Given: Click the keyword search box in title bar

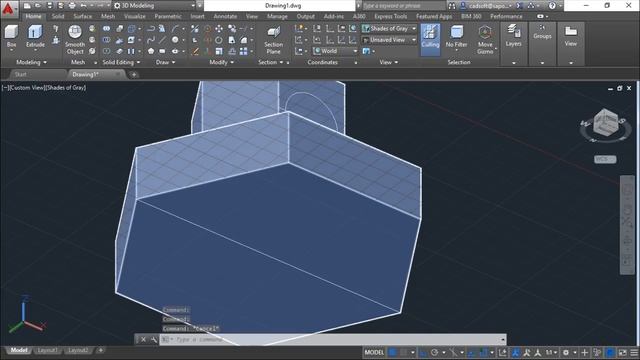Looking at the screenshot, I should pyautogui.click(x=403, y=6).
